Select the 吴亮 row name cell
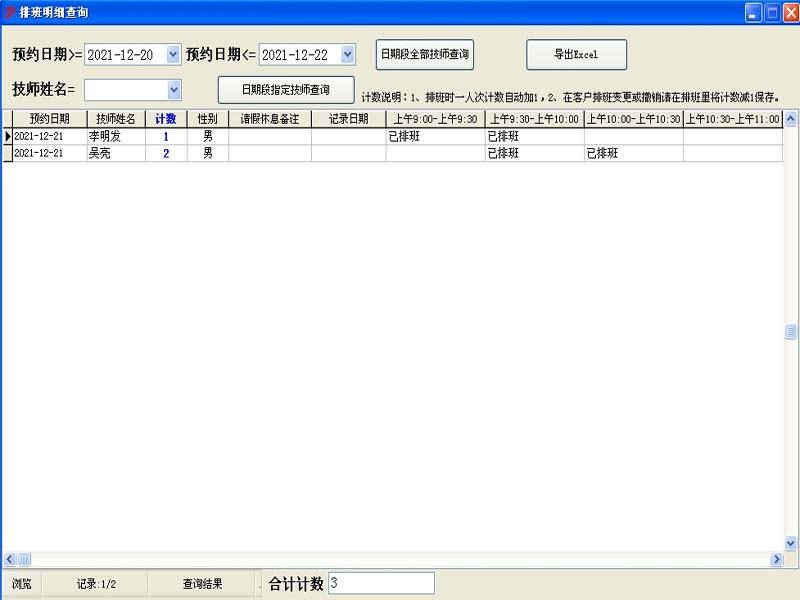This screenshot has width=800, height=600. (x=116, y=153)
